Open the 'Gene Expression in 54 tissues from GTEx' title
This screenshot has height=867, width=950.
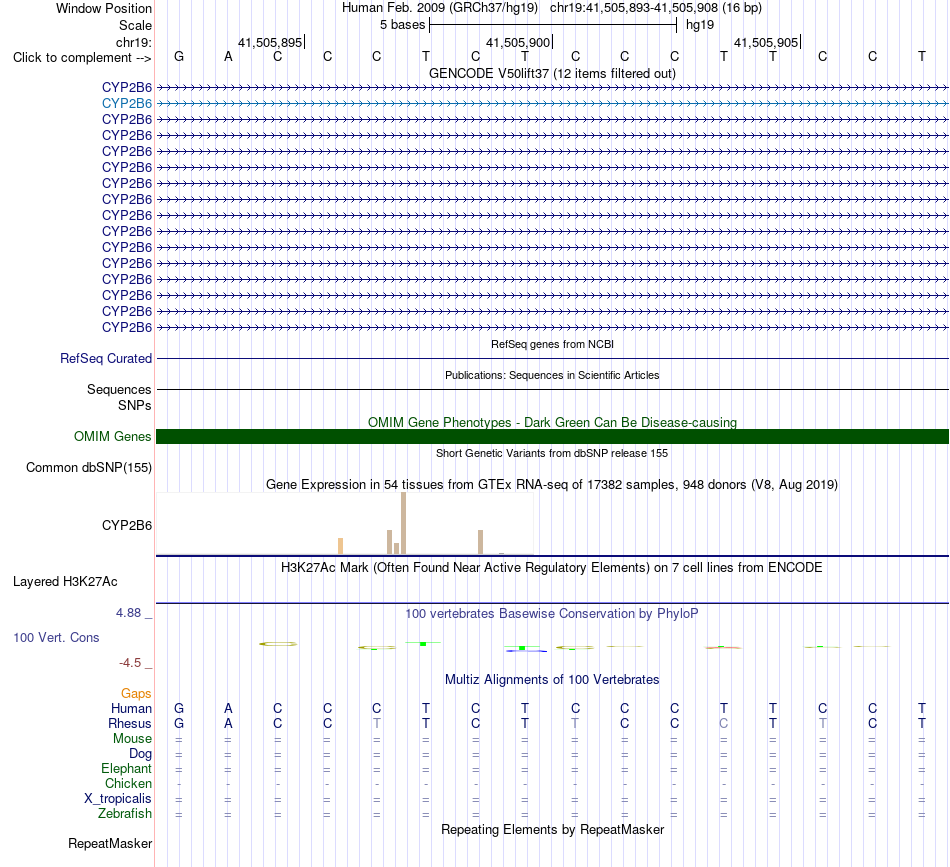click(552, 485)
